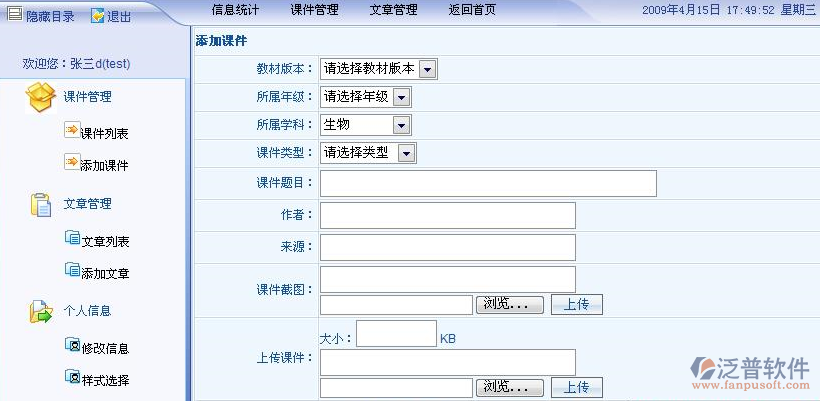Open 课件列表 from the sidebar
The height and width of the screenshot is (401, 820).
[104, 133]
